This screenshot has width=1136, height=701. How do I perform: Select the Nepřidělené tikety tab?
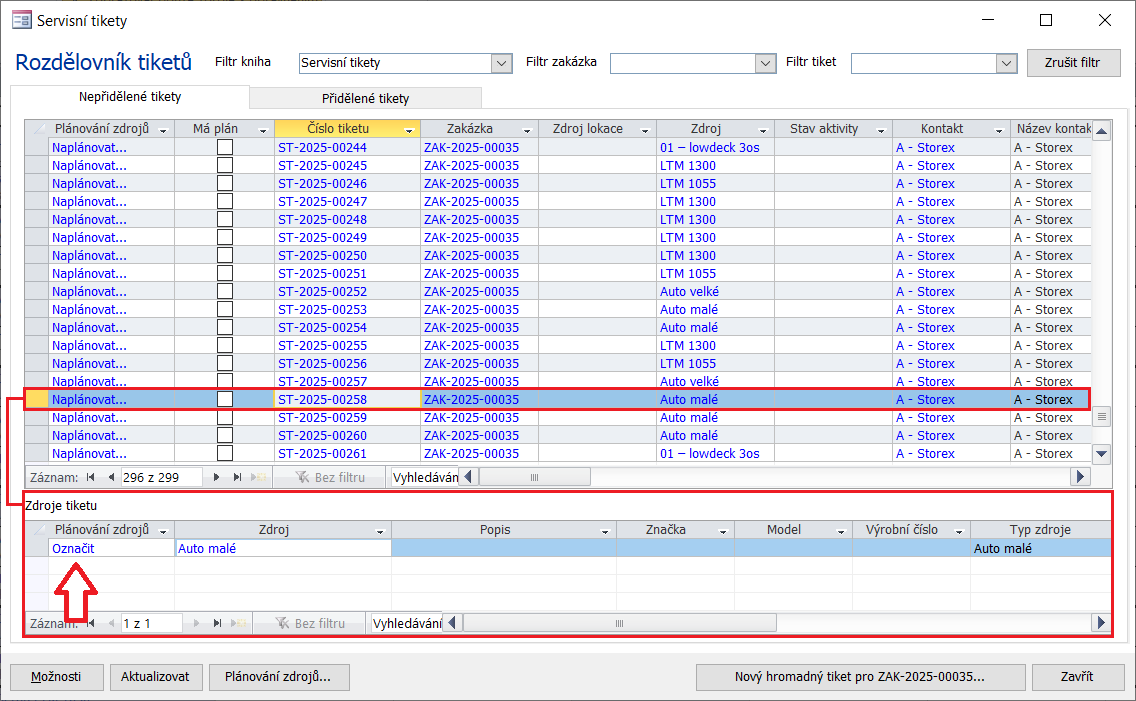pos(130,97)
